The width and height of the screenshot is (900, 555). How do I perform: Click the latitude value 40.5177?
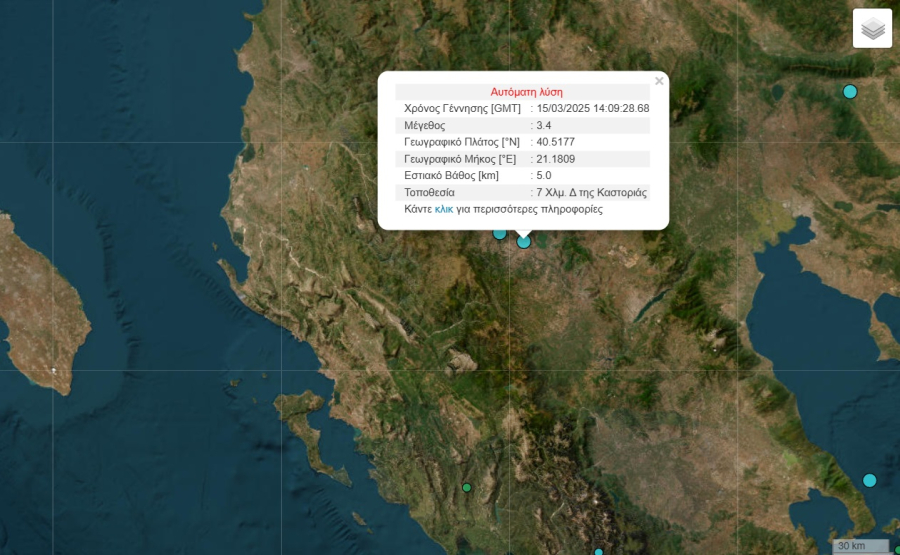(556, 142)
